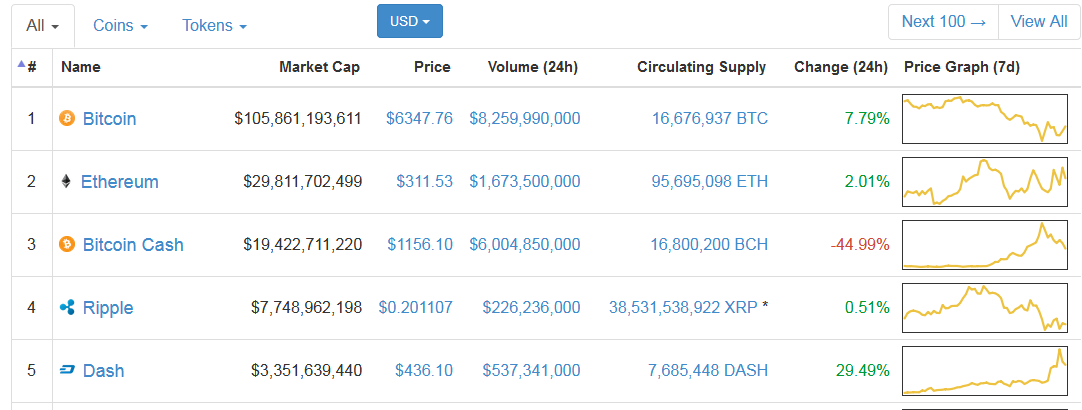The height and width of the screenshot is (410, 1082).
Task: Expand the Coins dropdown menu
Action: pos(121,26)
